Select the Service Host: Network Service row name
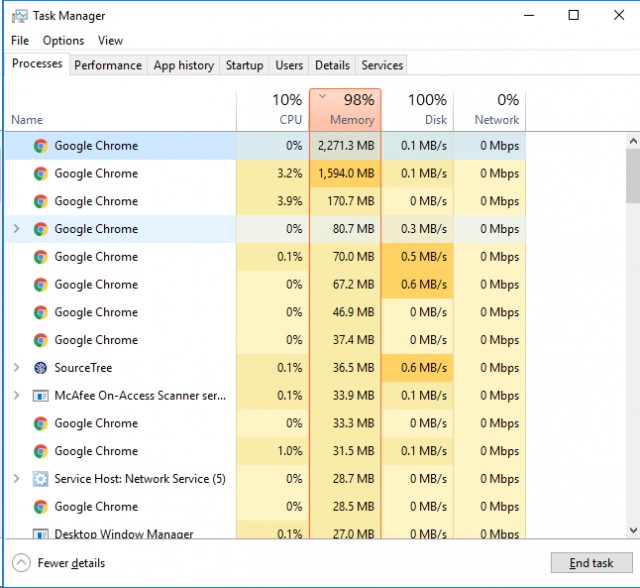 pos(140,479)
